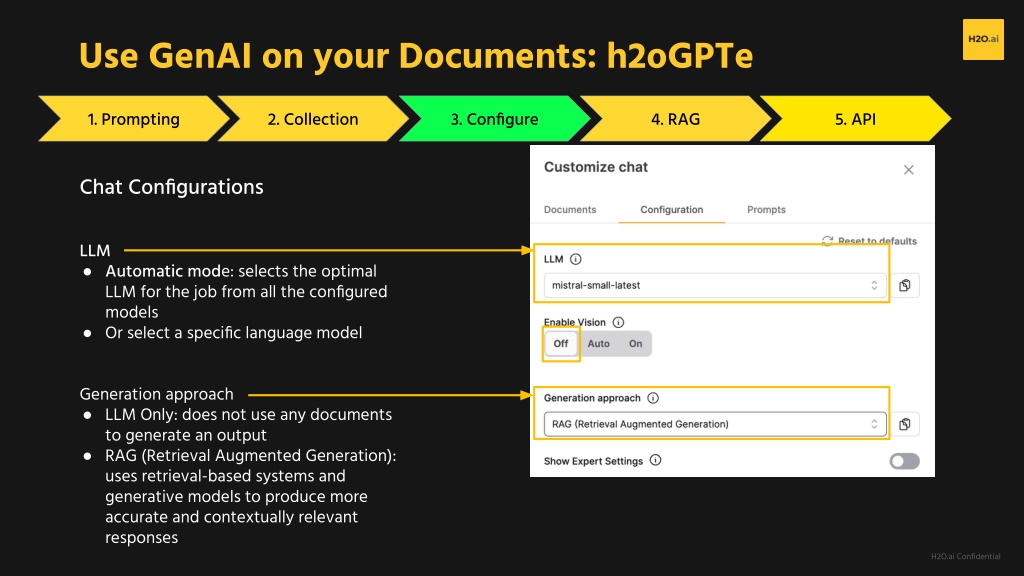The width and height of the screenshot is (1024, 576).
Task: Switch to the Documents tab
Action: click(570, 210)
